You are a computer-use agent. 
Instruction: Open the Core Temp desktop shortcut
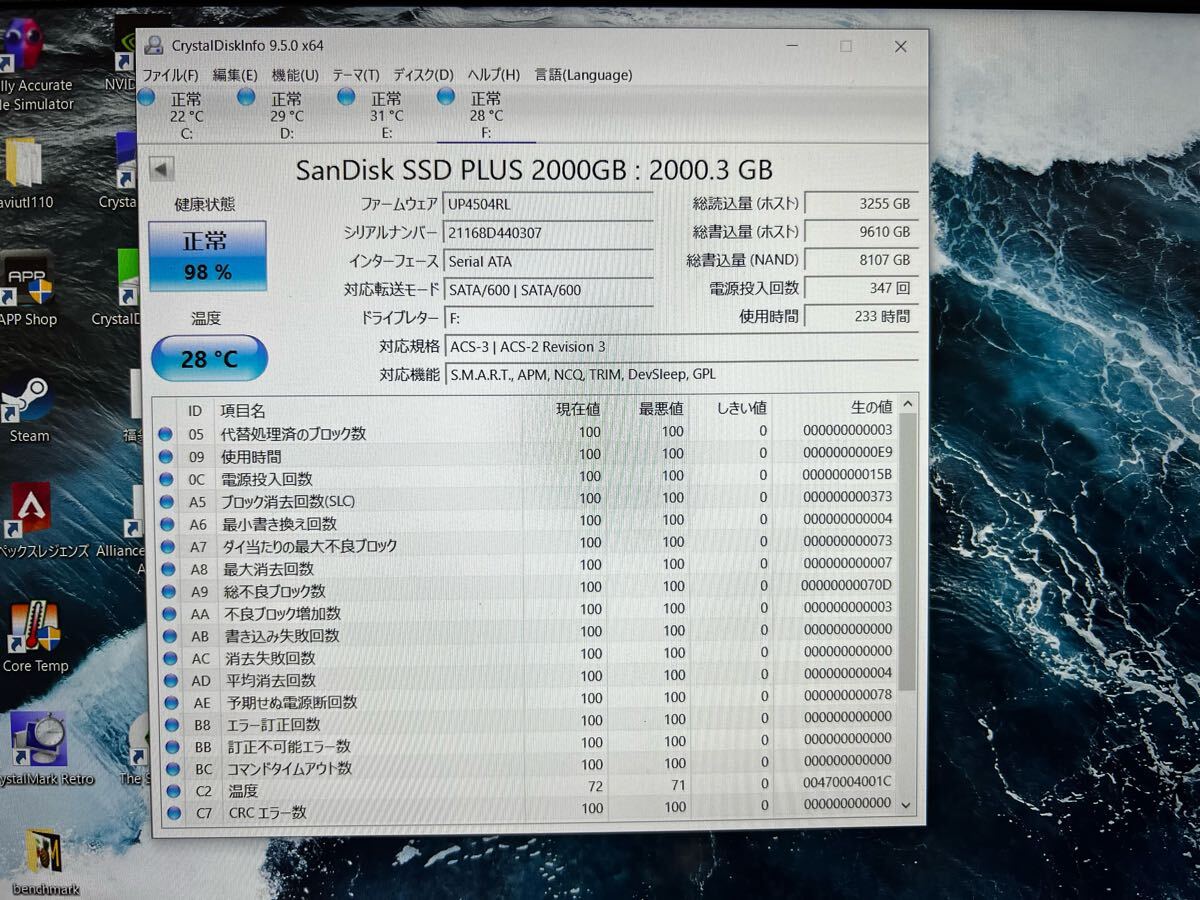click(35, 637)
